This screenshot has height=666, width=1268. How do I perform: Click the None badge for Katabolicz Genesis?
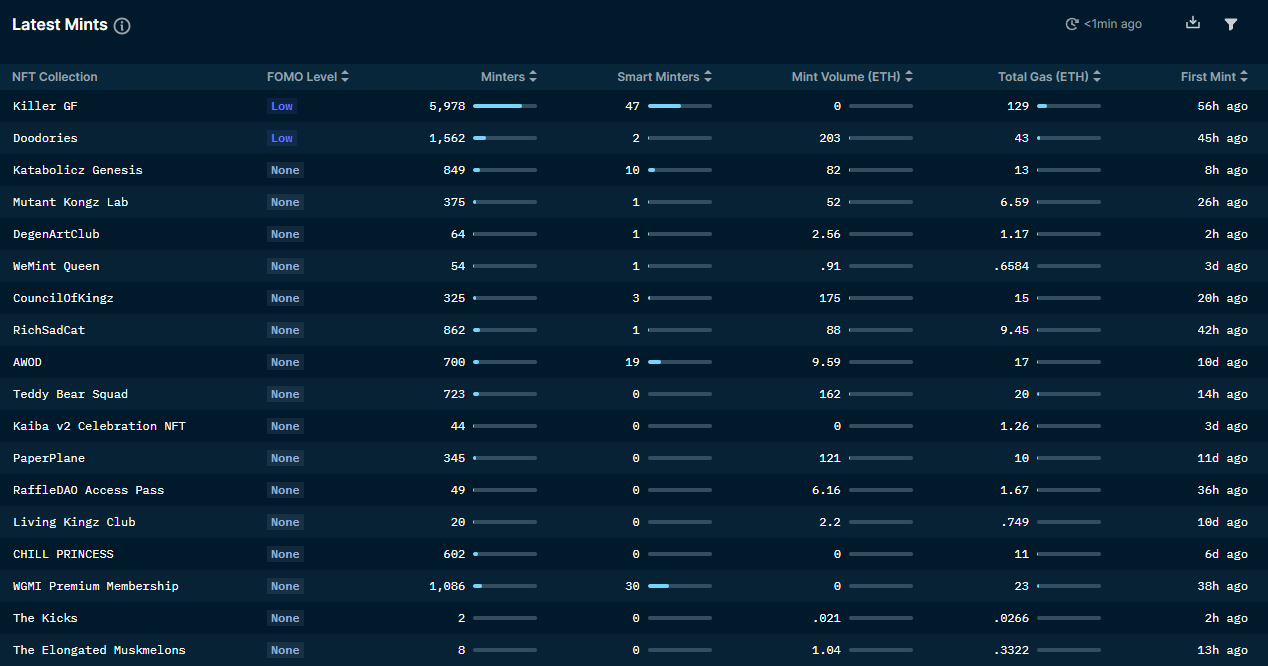click(x=285, y=170)
